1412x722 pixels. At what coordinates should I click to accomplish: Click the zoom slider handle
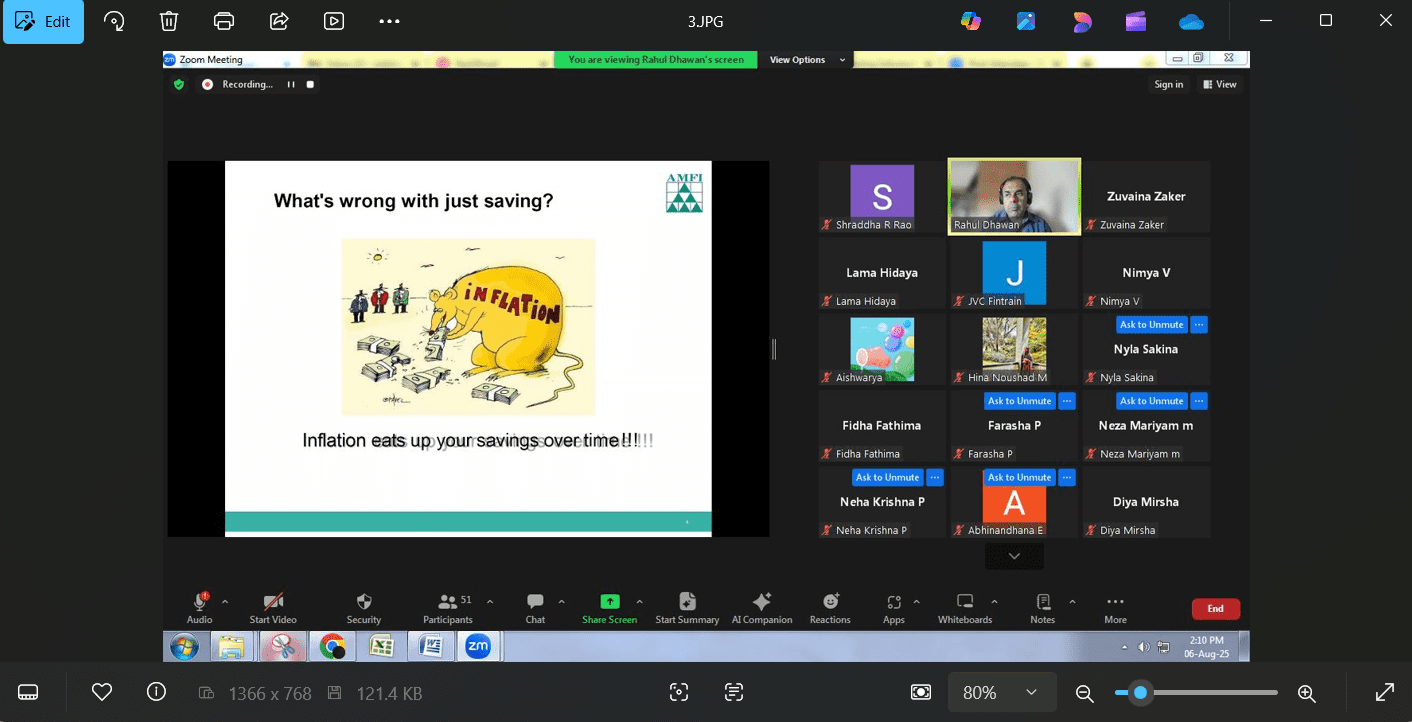(x=1140, y=692)
